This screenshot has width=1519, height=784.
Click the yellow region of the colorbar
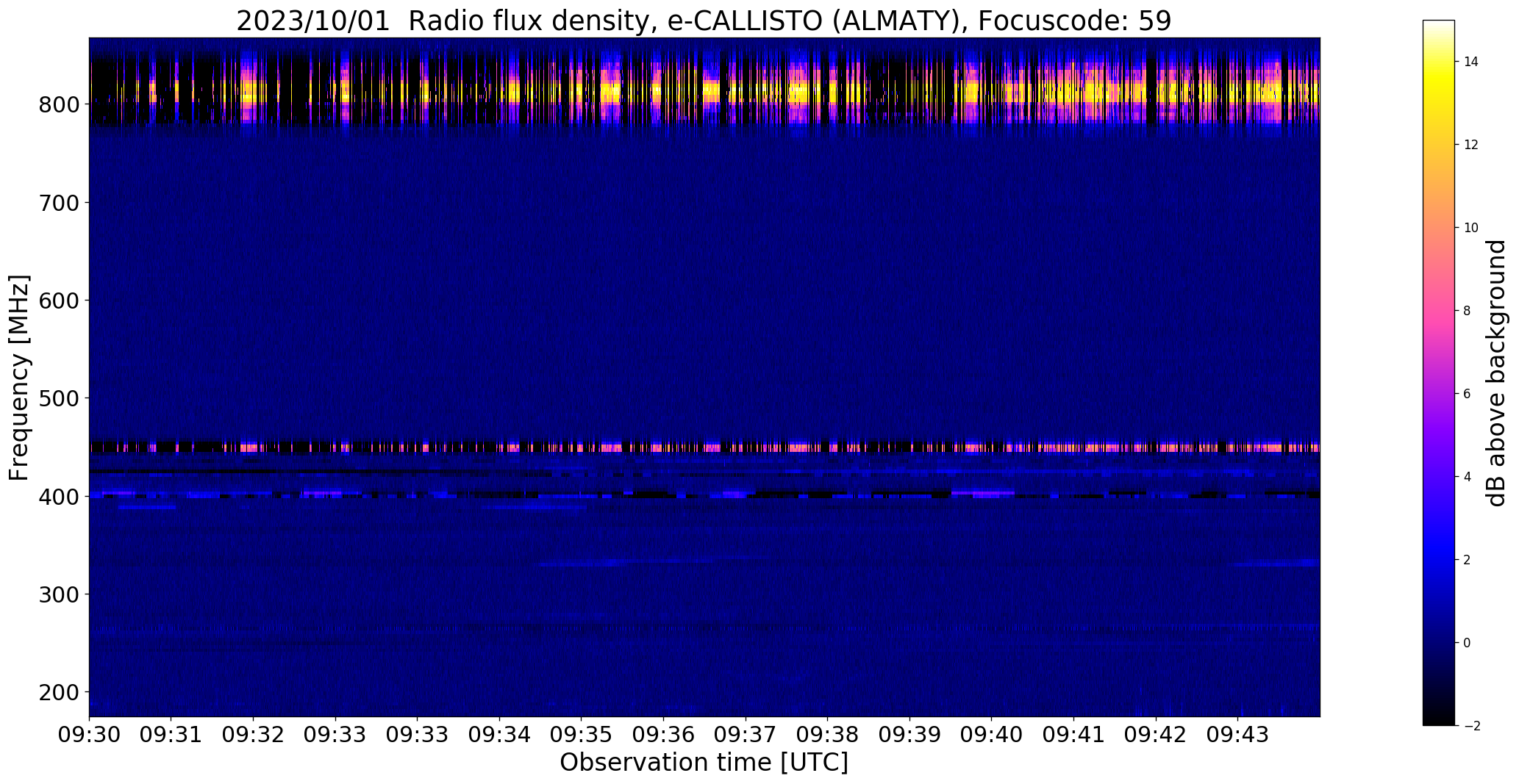(1439, 84)
